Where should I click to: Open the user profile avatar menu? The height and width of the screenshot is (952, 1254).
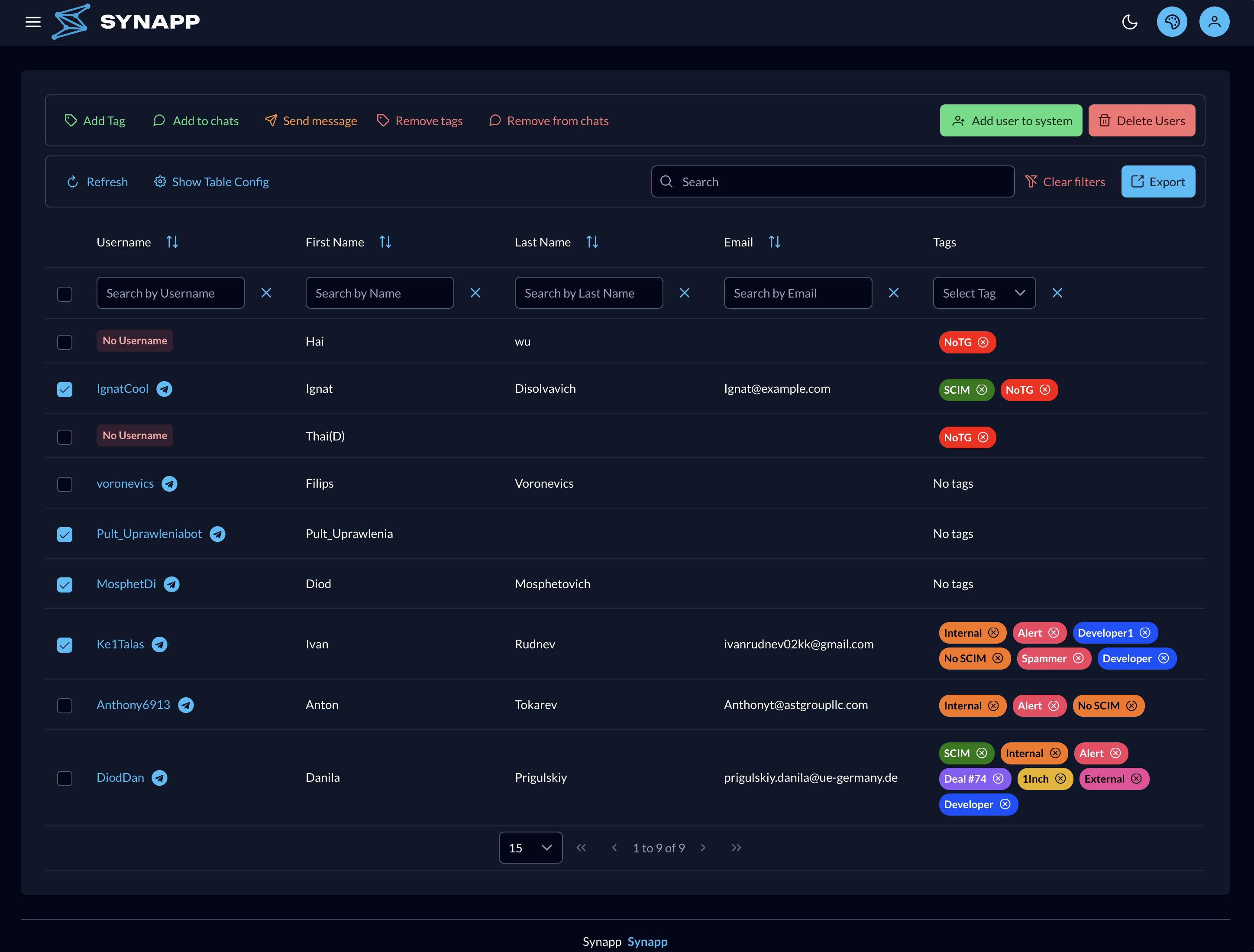coord(1214,22)
